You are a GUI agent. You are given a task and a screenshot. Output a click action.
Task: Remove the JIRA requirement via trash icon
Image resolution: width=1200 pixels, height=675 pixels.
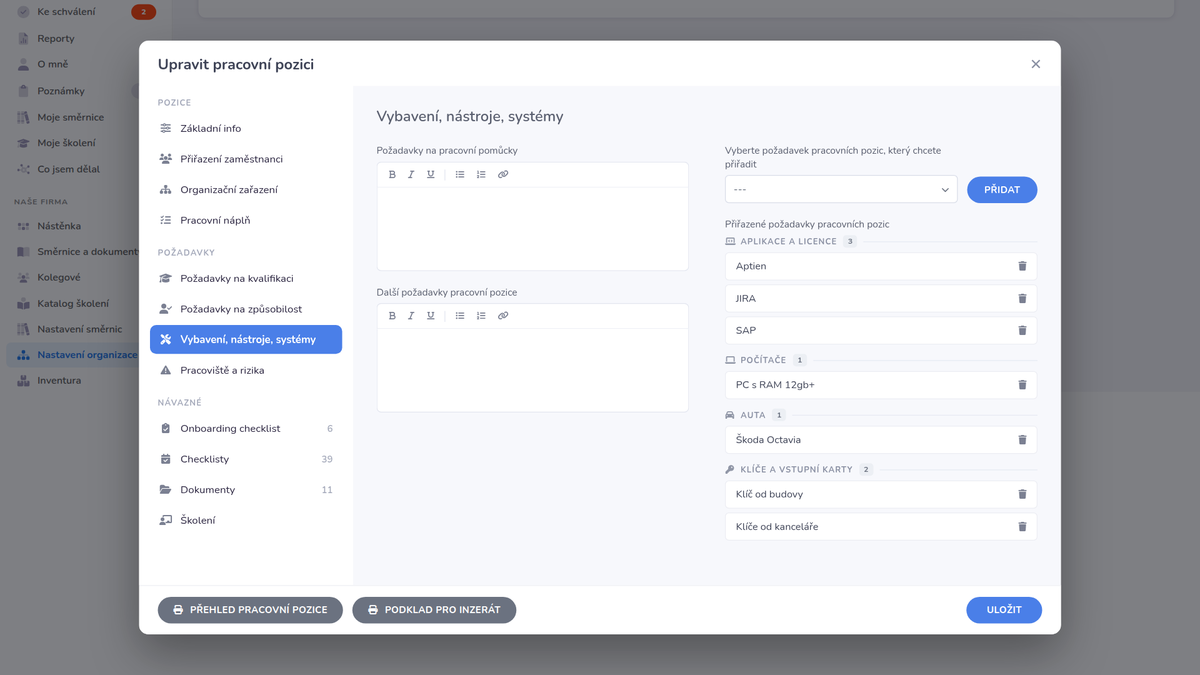click(1022, 298)
